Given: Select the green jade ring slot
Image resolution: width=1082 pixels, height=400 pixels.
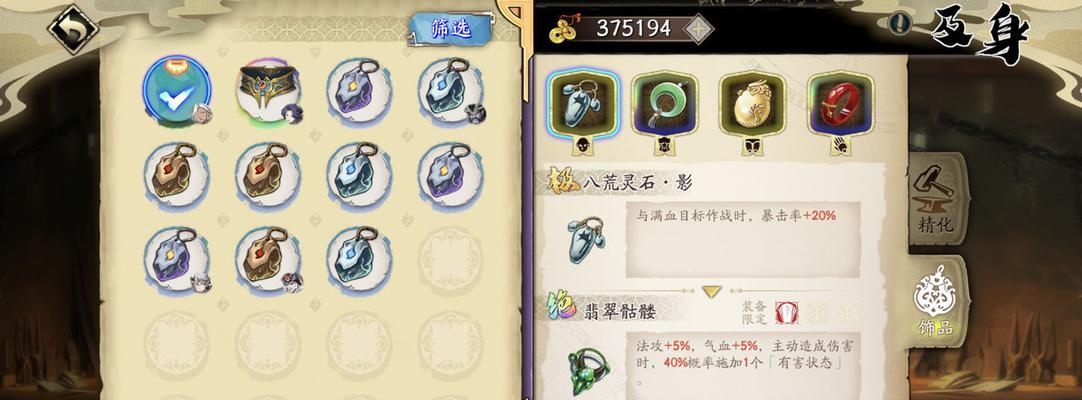Looking at the screenshot, I should point(665,105).
